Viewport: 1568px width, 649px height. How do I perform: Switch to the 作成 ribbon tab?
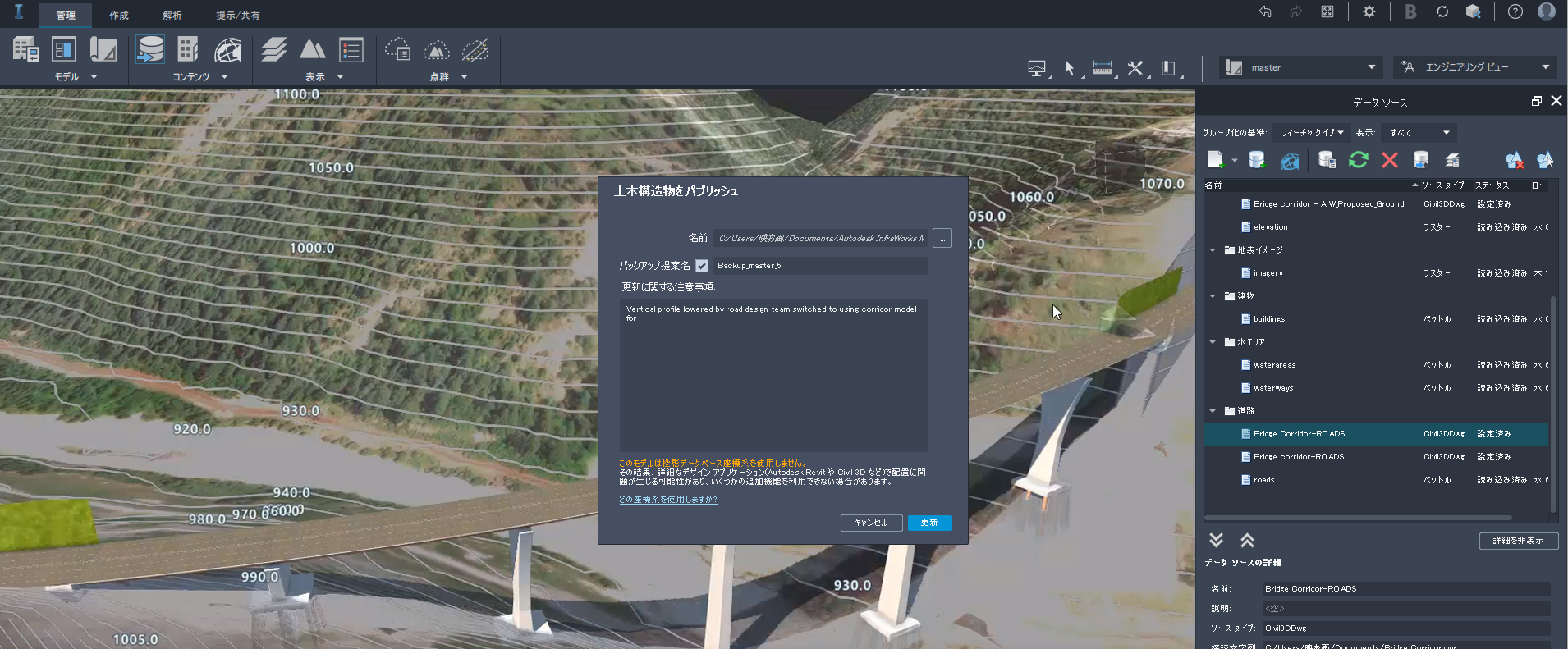point(119,15)
